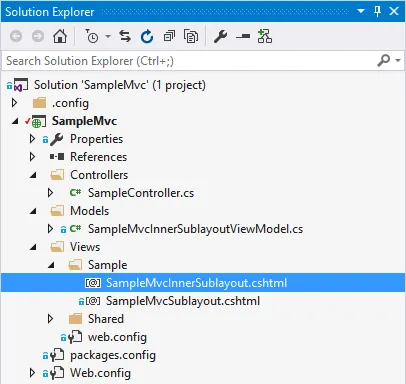Click the Controllers folder icon
This screenshot has height=384, width=406.
(x=57, y=175)
